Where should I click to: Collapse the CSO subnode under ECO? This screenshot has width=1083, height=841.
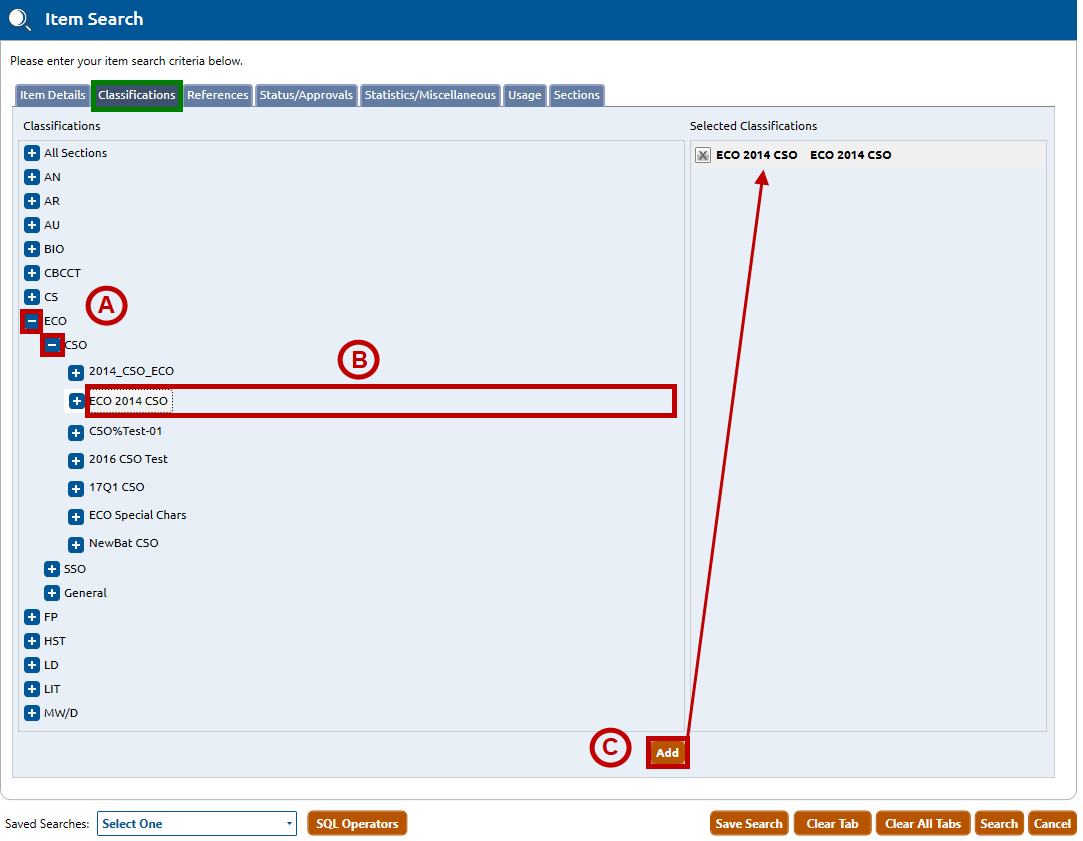coord(52,345)
